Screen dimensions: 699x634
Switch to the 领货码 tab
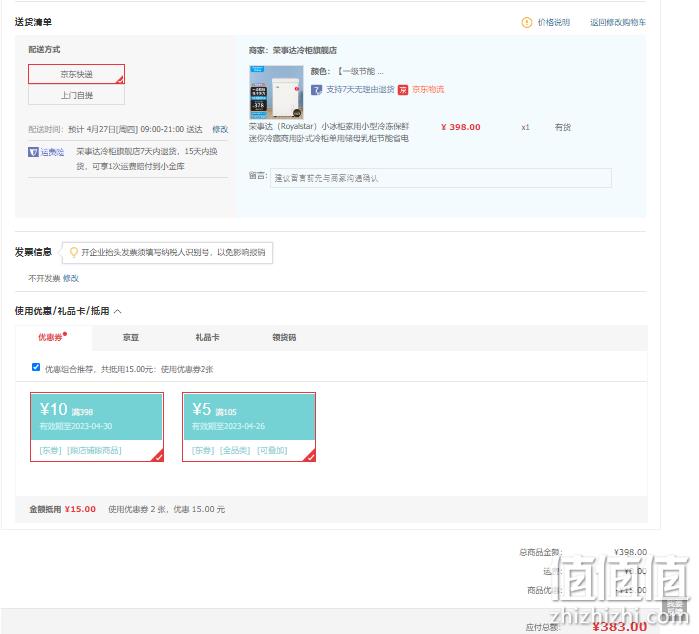284,338
